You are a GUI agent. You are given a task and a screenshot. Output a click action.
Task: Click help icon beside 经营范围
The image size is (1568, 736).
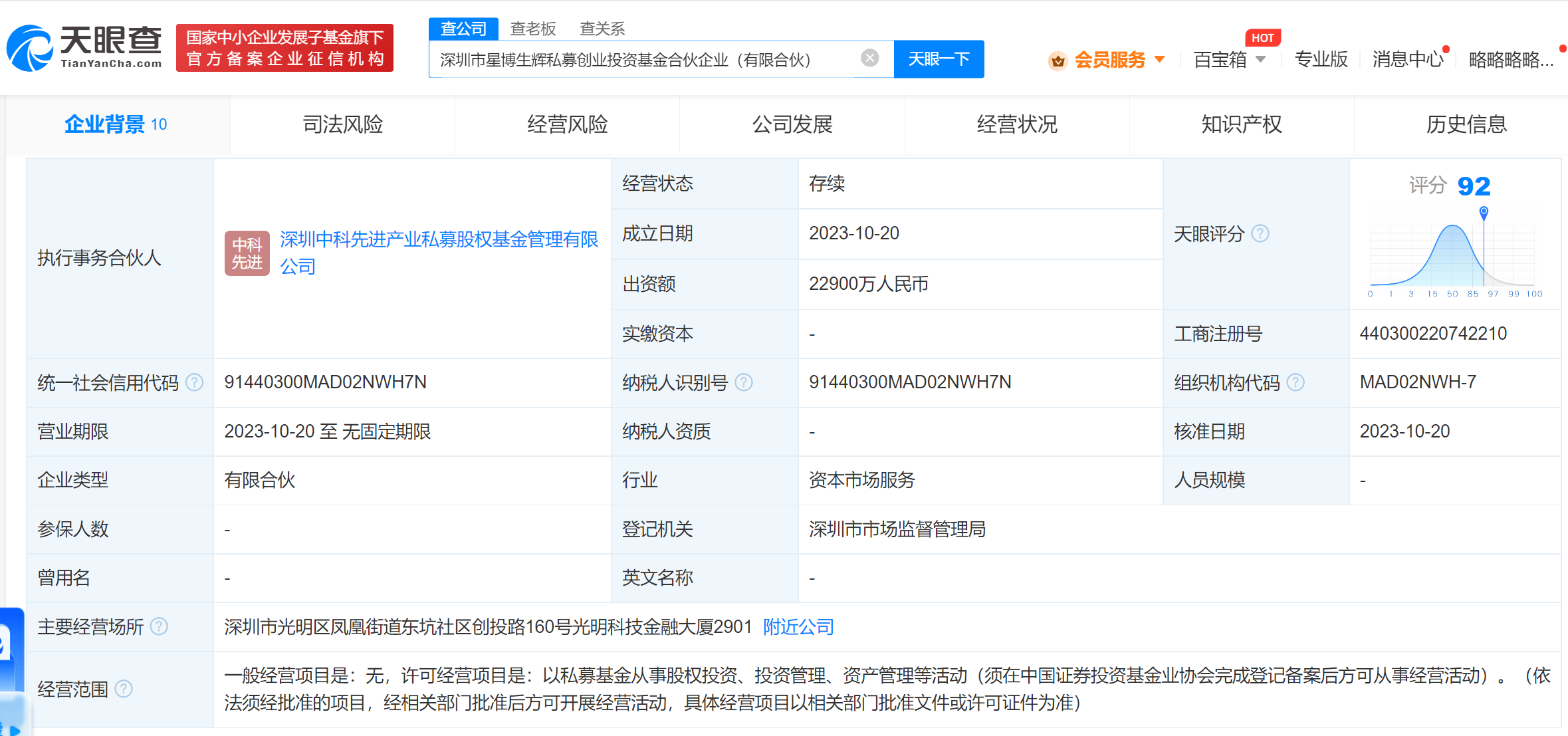click(124, 689)
